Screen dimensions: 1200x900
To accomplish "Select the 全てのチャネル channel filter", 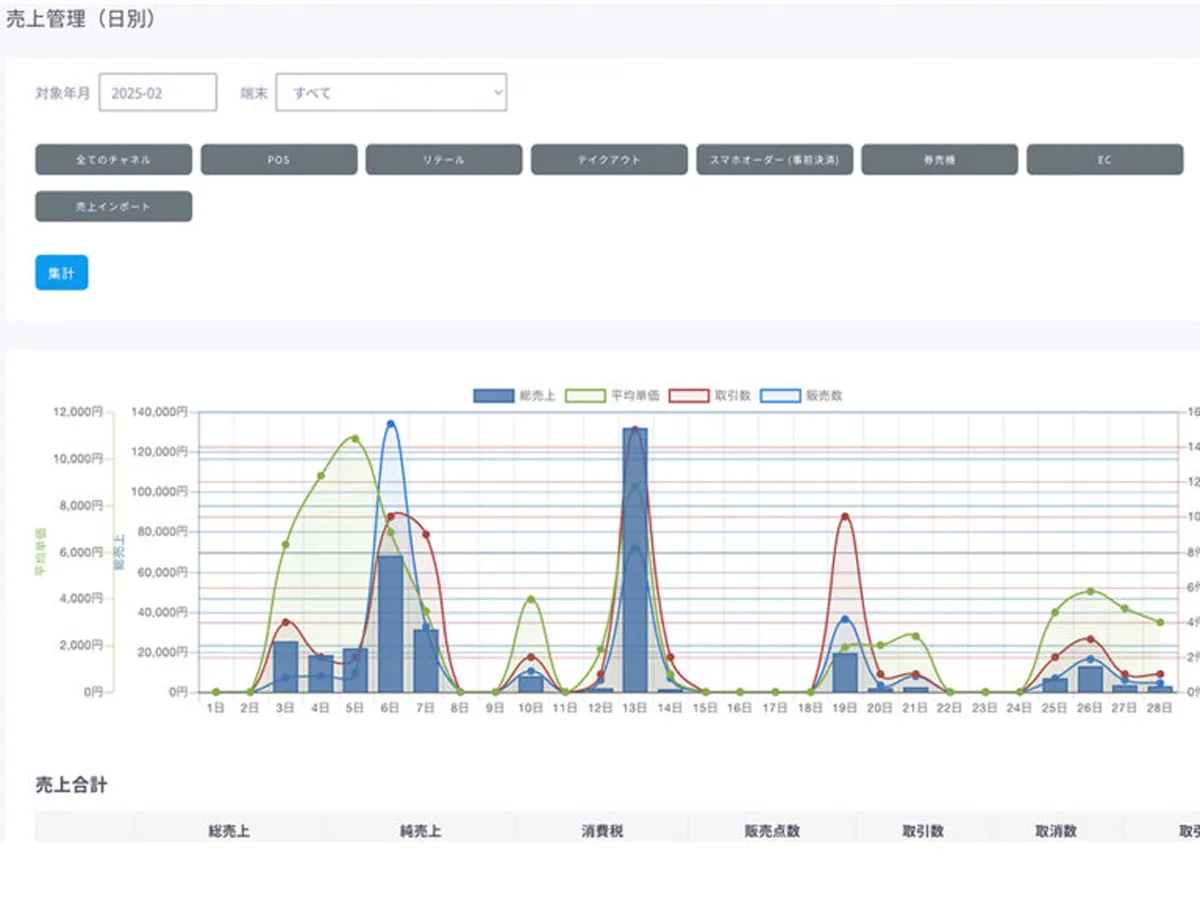I will [x=113, y=160].
